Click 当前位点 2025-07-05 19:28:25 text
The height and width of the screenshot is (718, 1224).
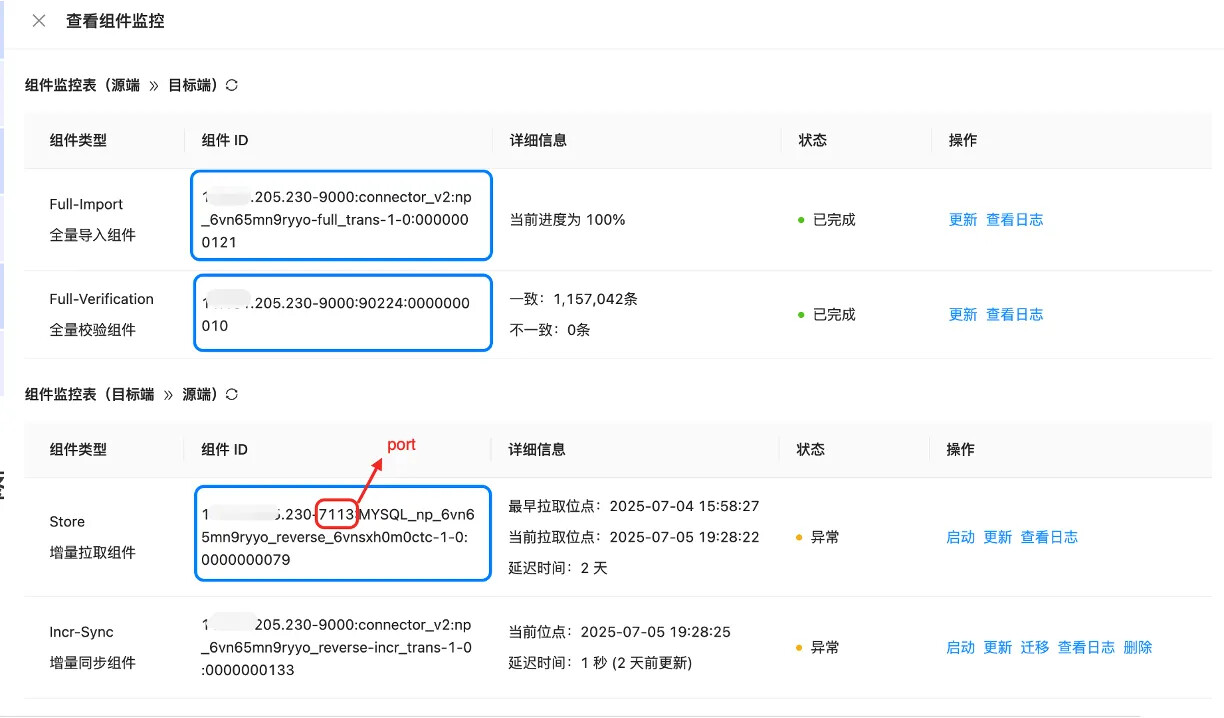[x=619, y=632]
